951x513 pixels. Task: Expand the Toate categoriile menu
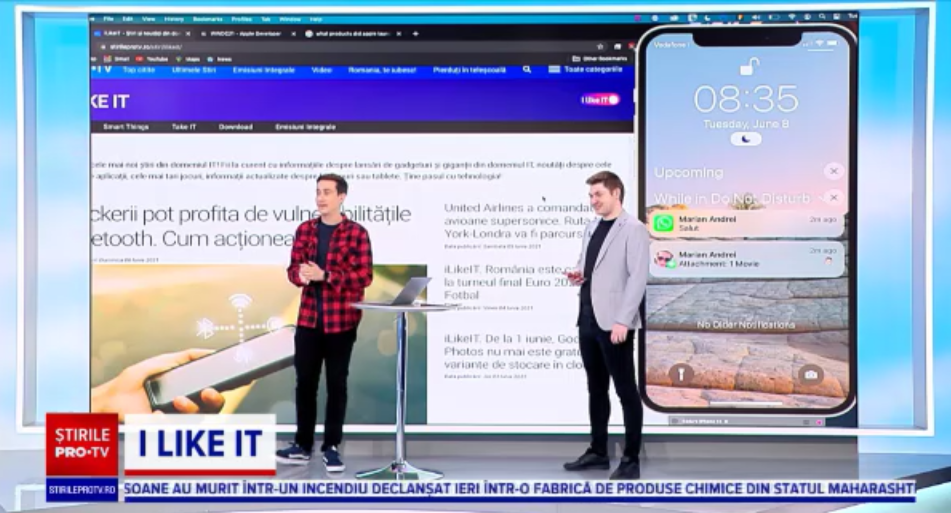592,70
